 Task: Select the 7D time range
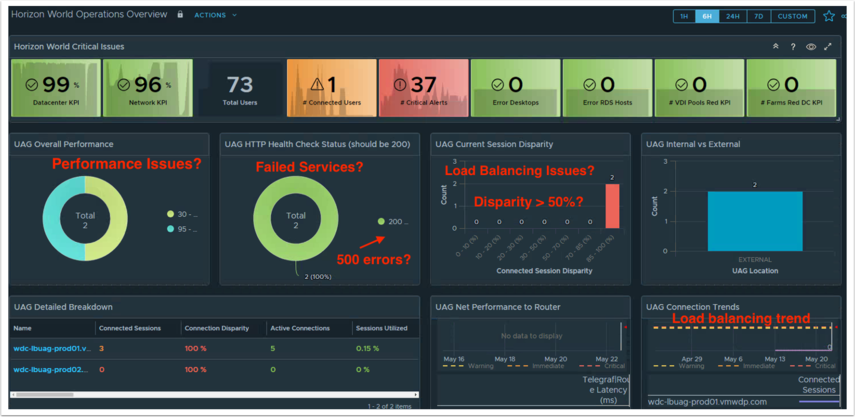click(759, 16)
